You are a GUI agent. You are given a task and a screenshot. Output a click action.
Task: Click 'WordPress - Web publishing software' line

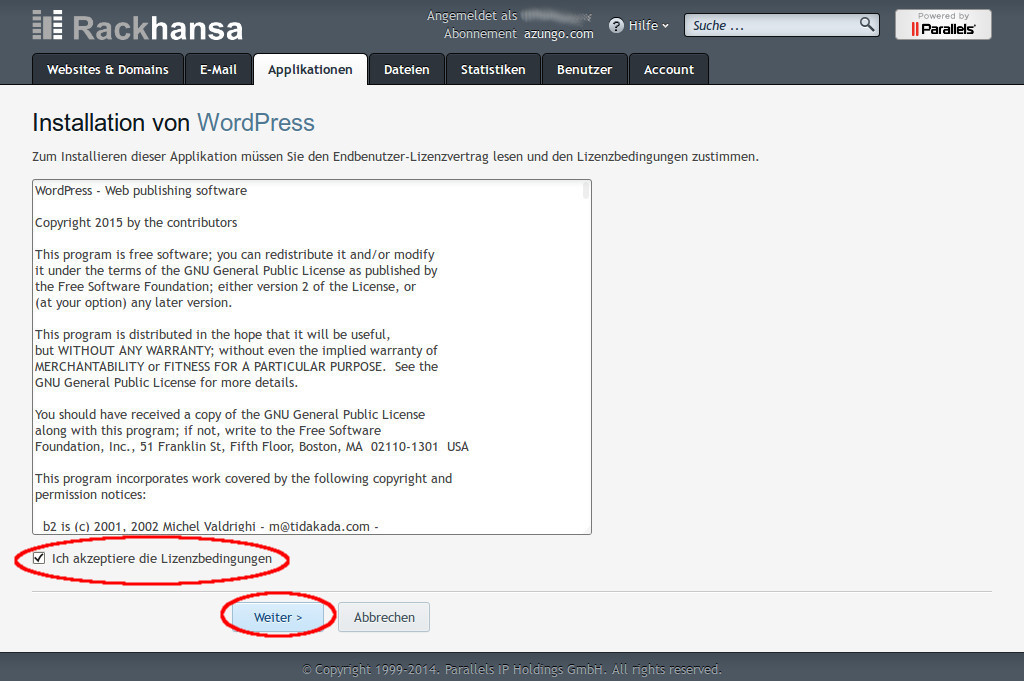[141, 191]
